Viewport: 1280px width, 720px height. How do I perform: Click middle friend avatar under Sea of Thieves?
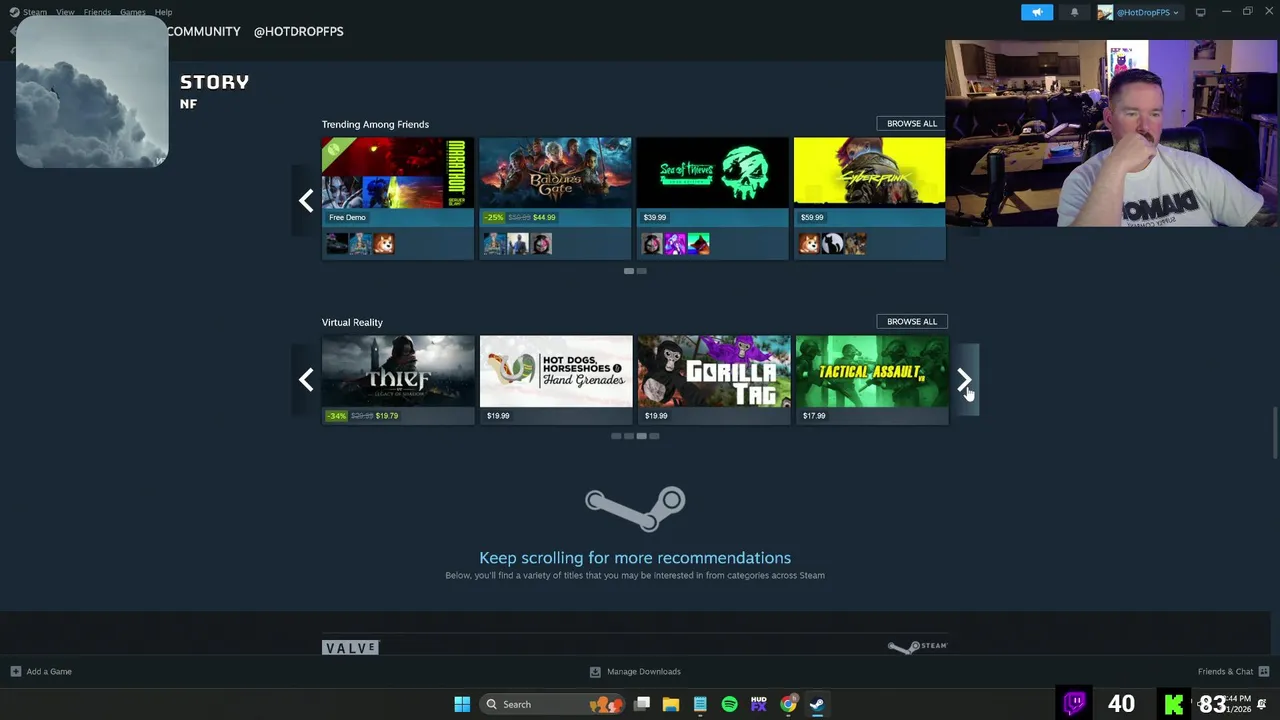675,243
